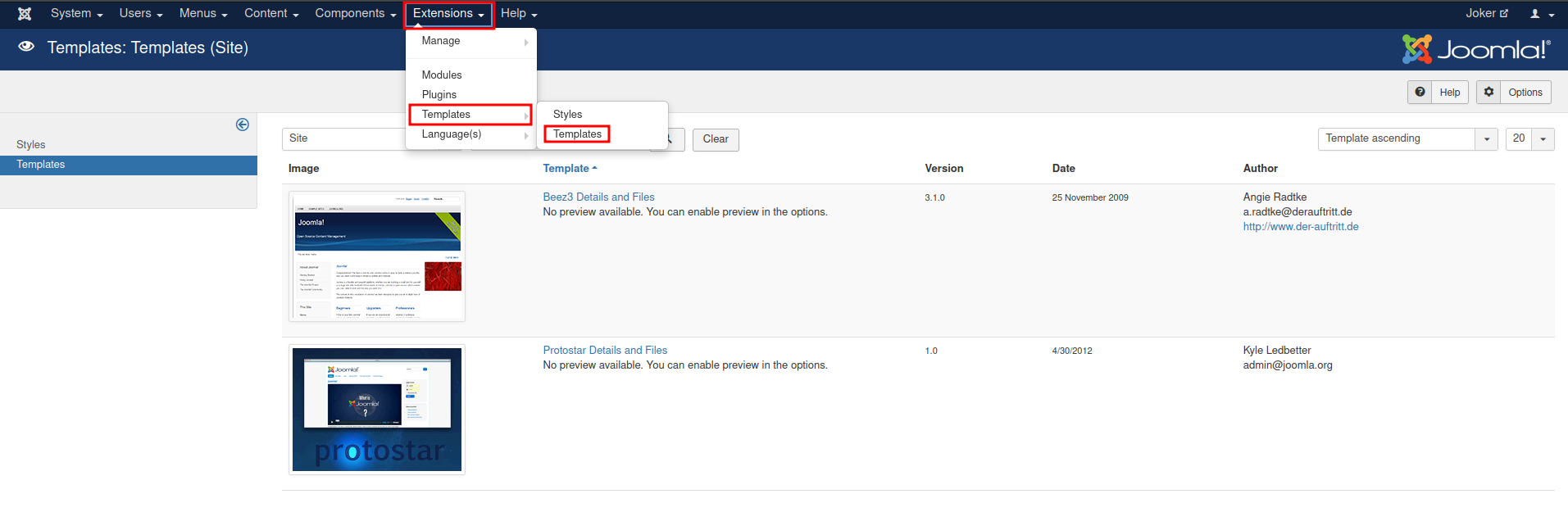The height and width of the screenshot is (512, 1568).
Task: Click the Protostar date 4/30/2012
Action: [1071, 351]
